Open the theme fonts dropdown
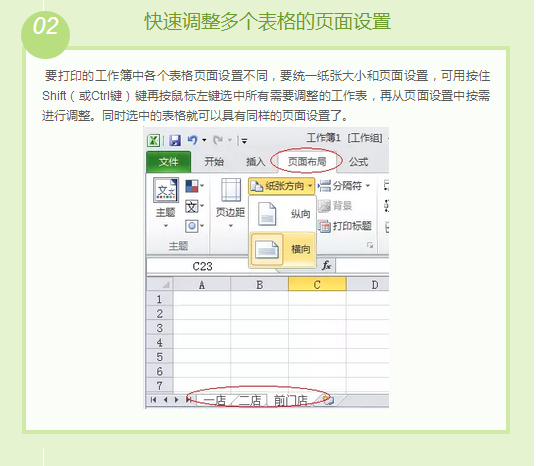Screen dimensions: 536x466 pos(194,207)
